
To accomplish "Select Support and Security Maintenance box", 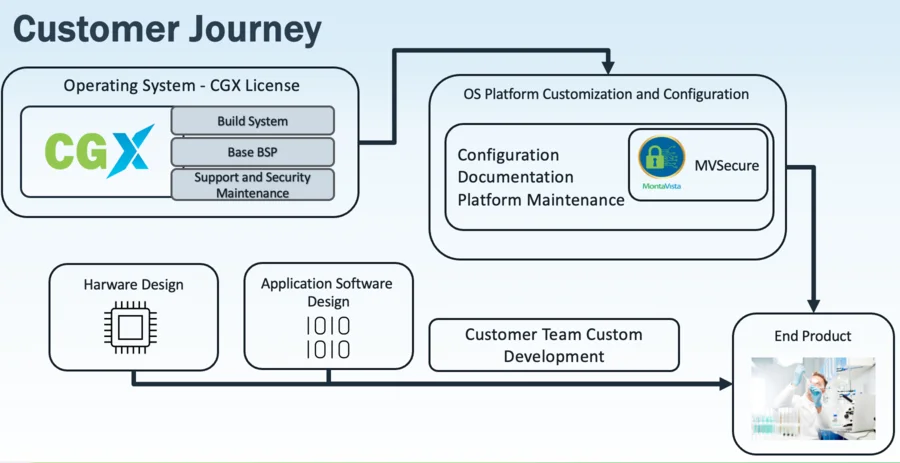I will pyautogui.click(x=253, y=185).
